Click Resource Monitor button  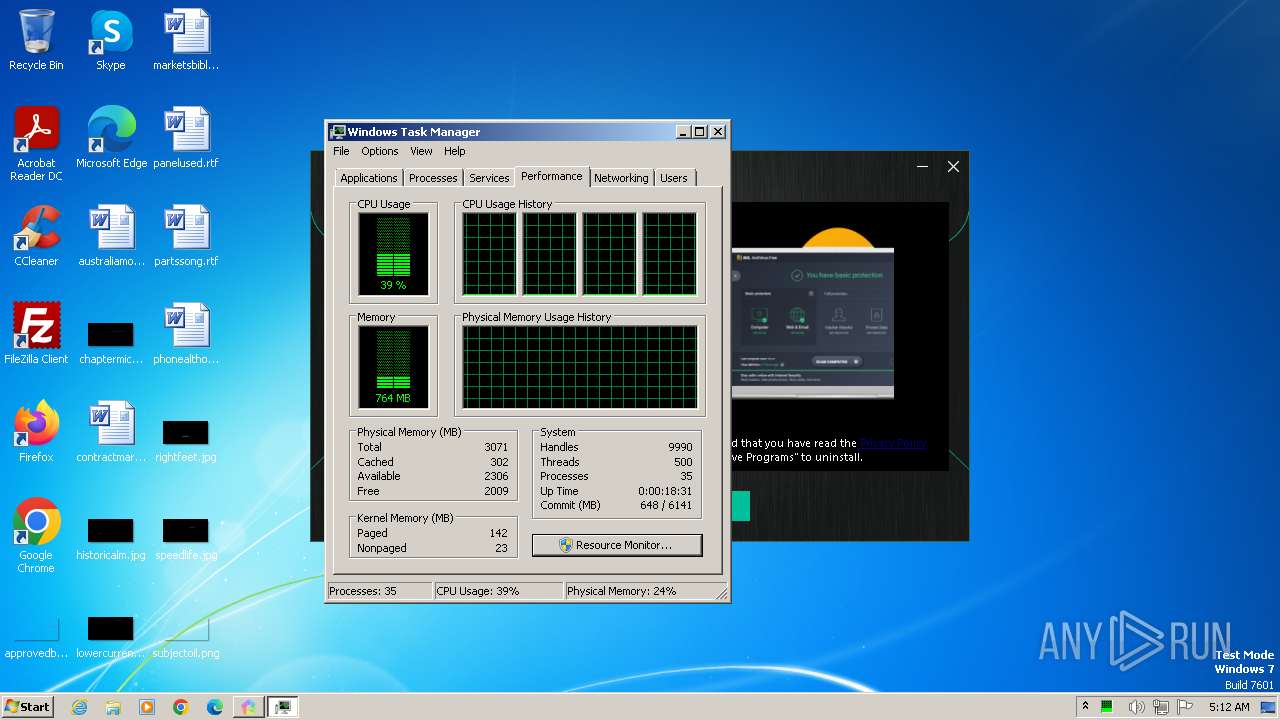(617, 545)
